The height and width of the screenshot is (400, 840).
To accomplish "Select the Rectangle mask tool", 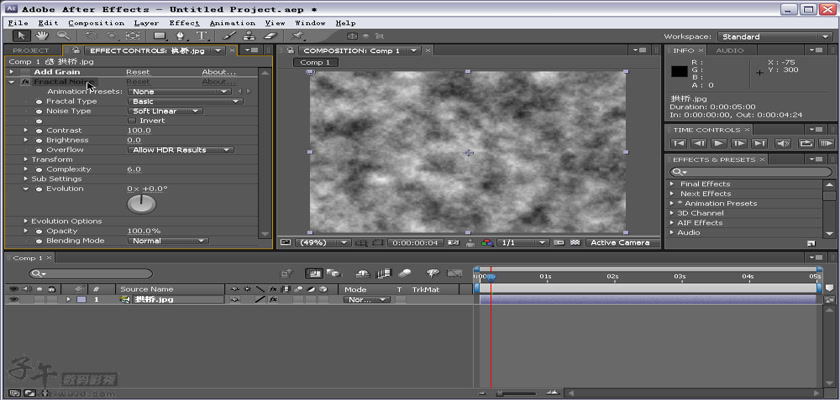I will pyautogui.click(x=159, y=36).
